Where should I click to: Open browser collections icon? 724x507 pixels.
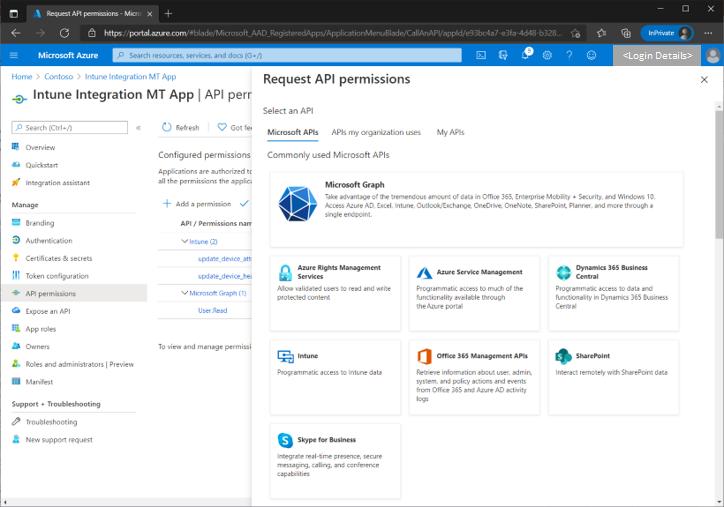(x=626, y=33)
